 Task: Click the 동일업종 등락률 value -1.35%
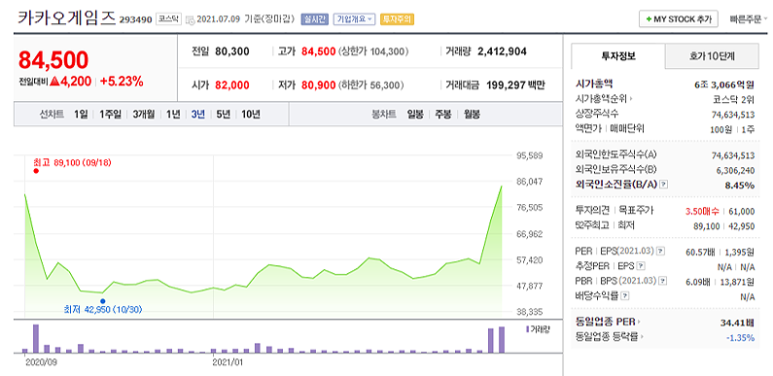740,338
